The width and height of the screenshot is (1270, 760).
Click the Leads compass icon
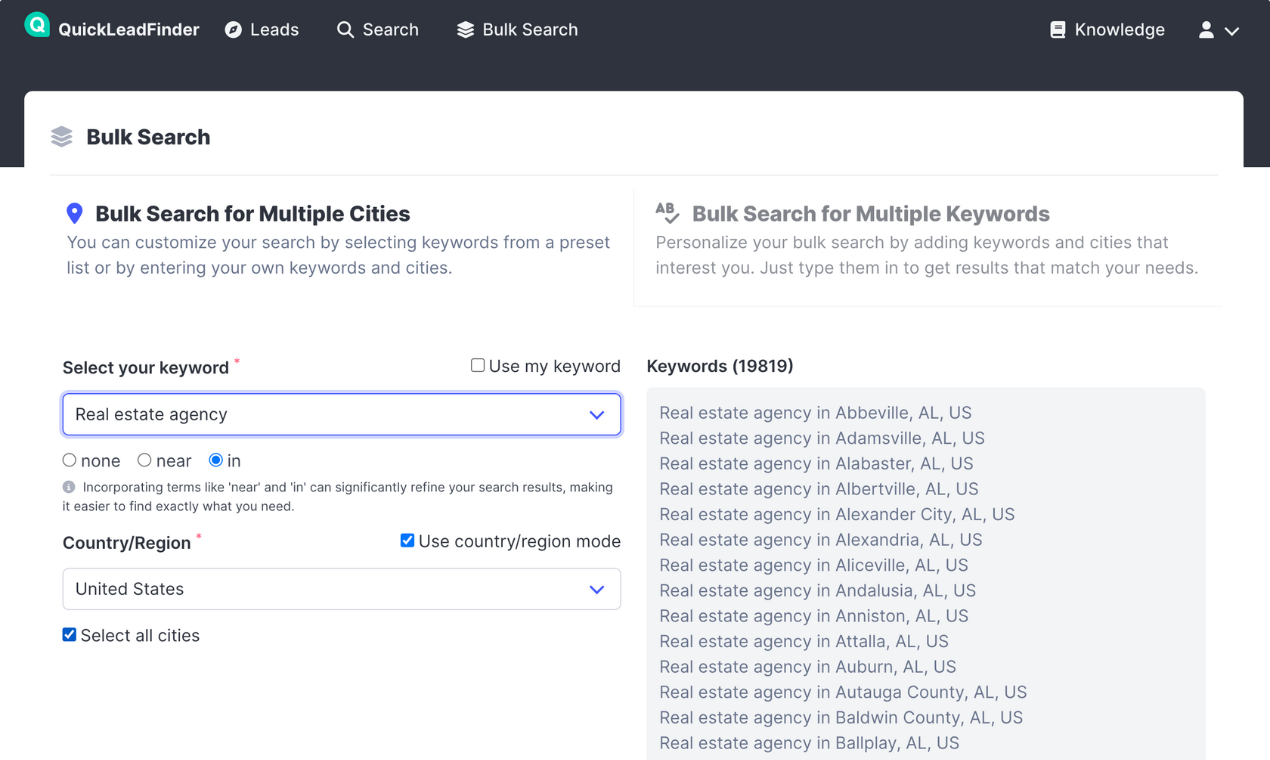click(233, 30)
